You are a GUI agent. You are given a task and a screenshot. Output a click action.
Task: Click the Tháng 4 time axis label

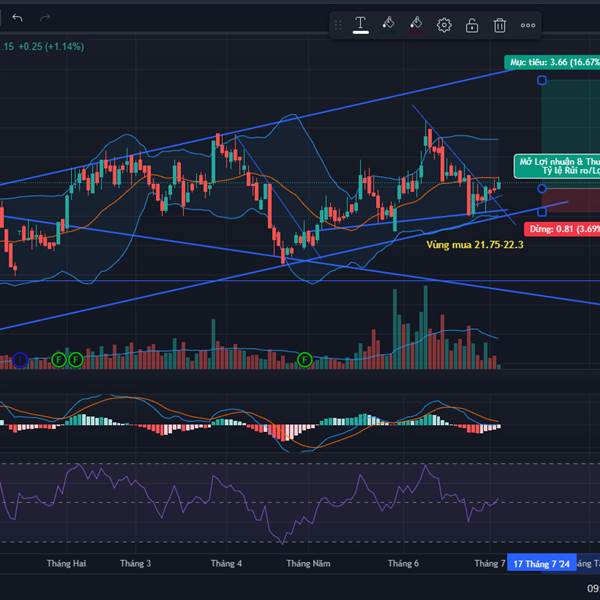pyautogui.click(x=226, y=563)
